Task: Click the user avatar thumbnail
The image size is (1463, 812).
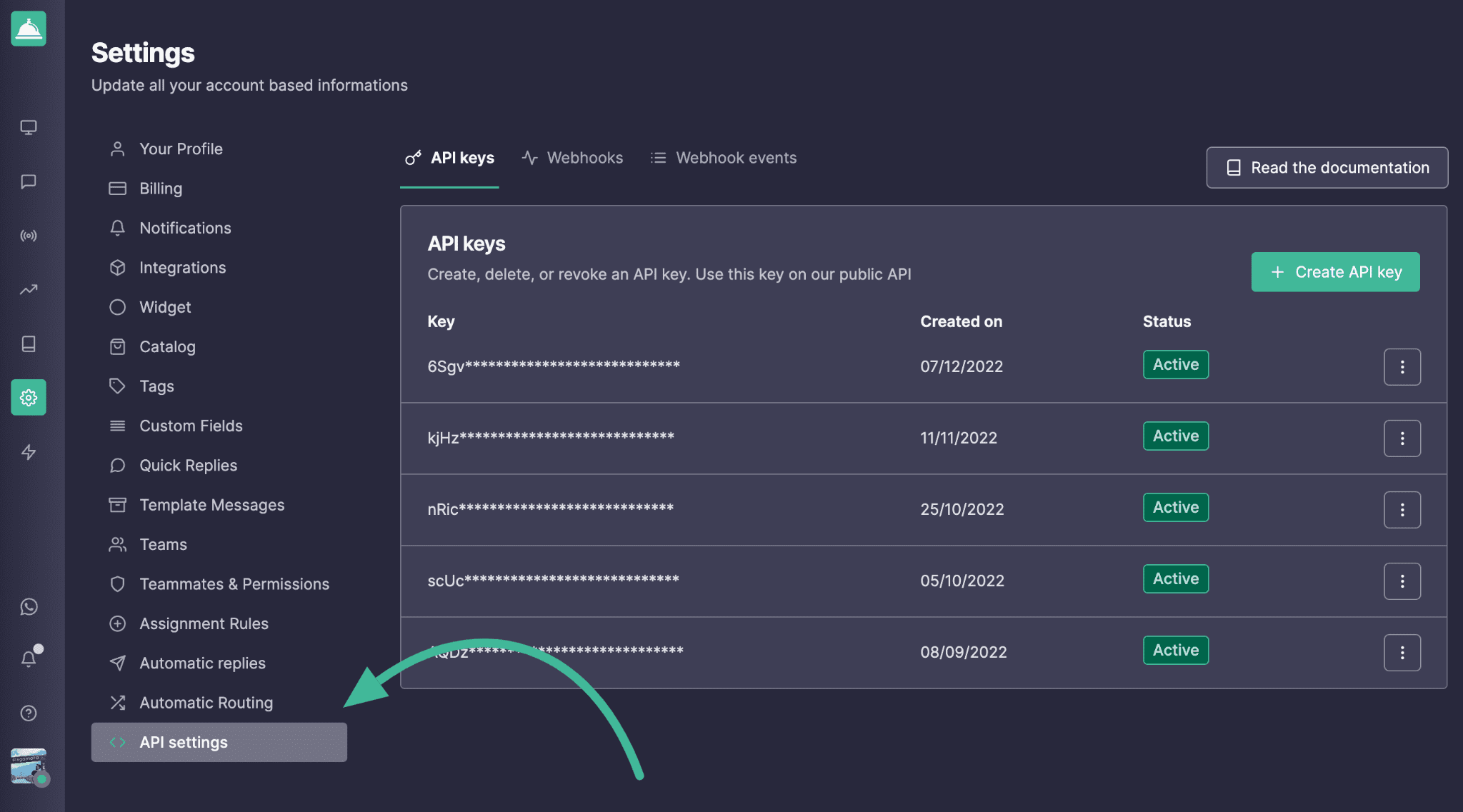Action: [x=29, y=766]
